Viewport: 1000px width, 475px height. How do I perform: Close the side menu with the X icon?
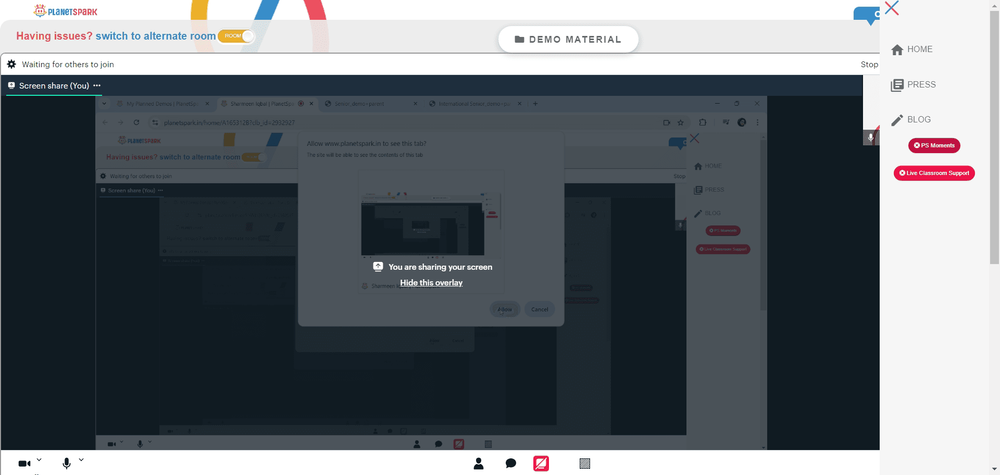892,8
